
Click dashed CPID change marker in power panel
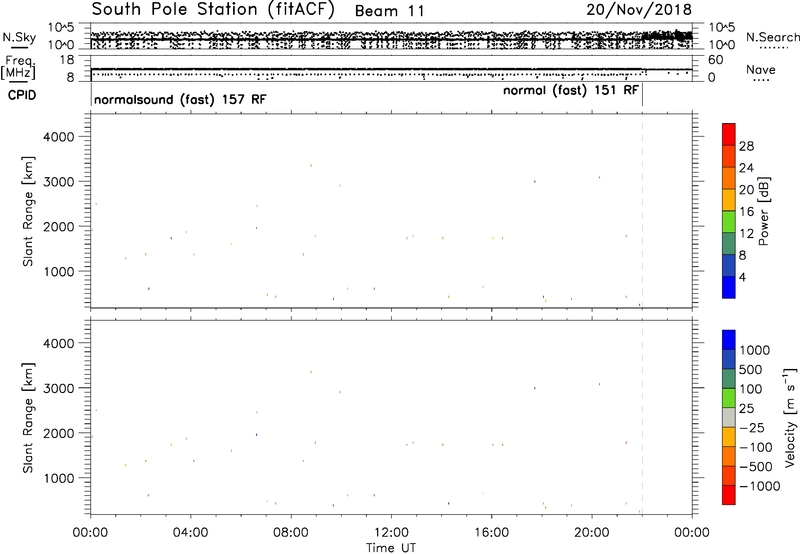(642, 210)
